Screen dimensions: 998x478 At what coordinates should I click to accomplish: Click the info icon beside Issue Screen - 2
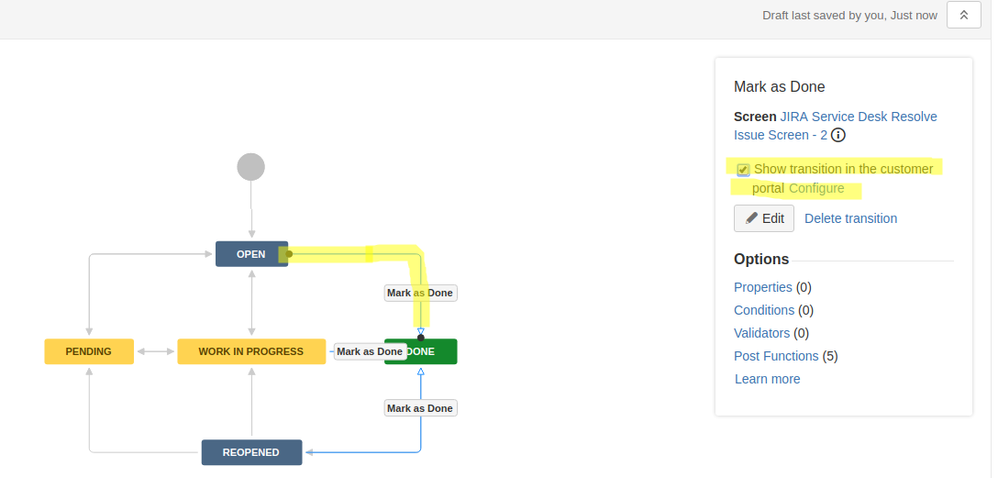click(x=838, y=135)
